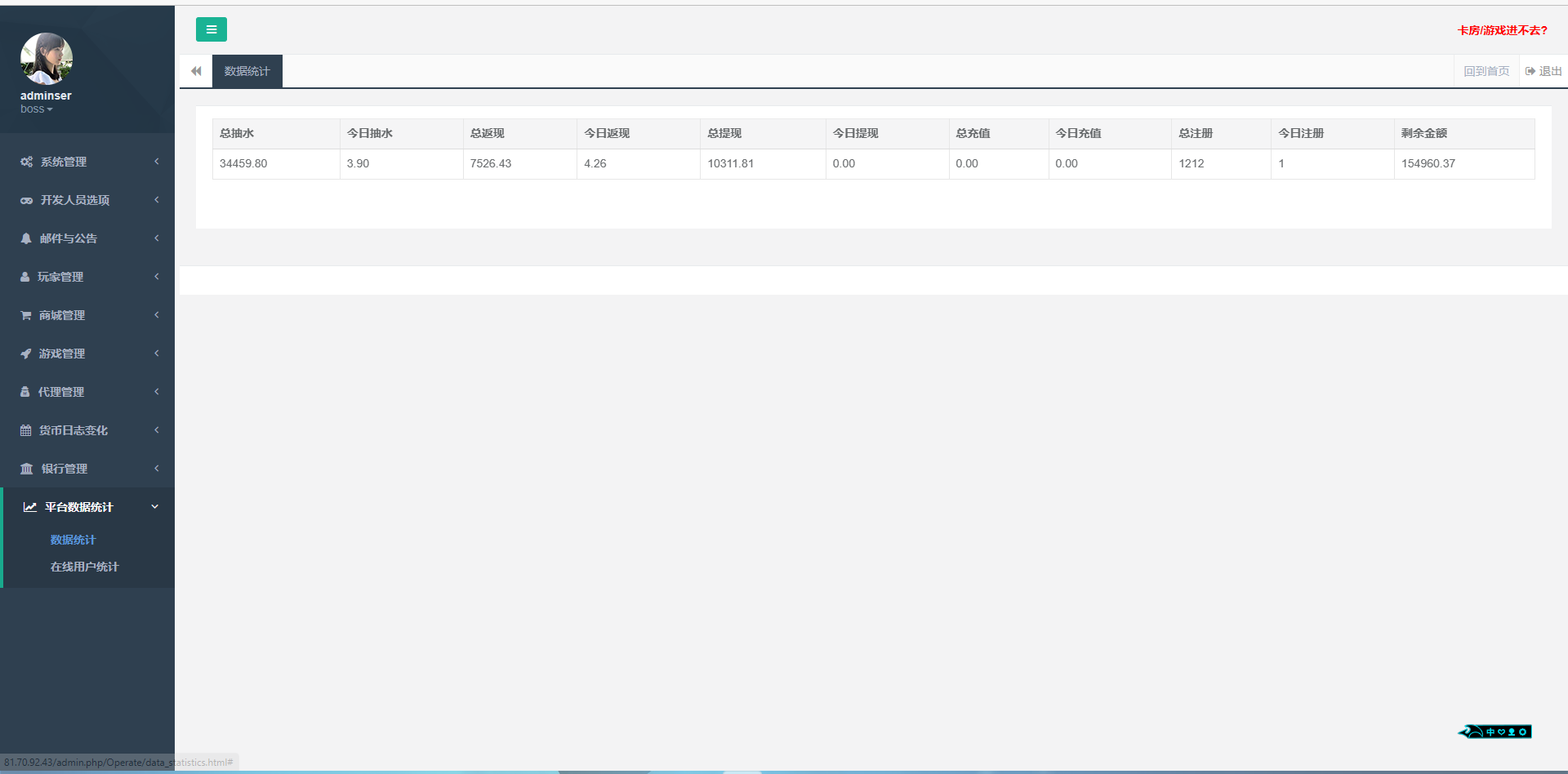Screen dimensions: 1568x774
Task: Expand the 商城管理 menu chevron
Action: (x=156, y=315)
